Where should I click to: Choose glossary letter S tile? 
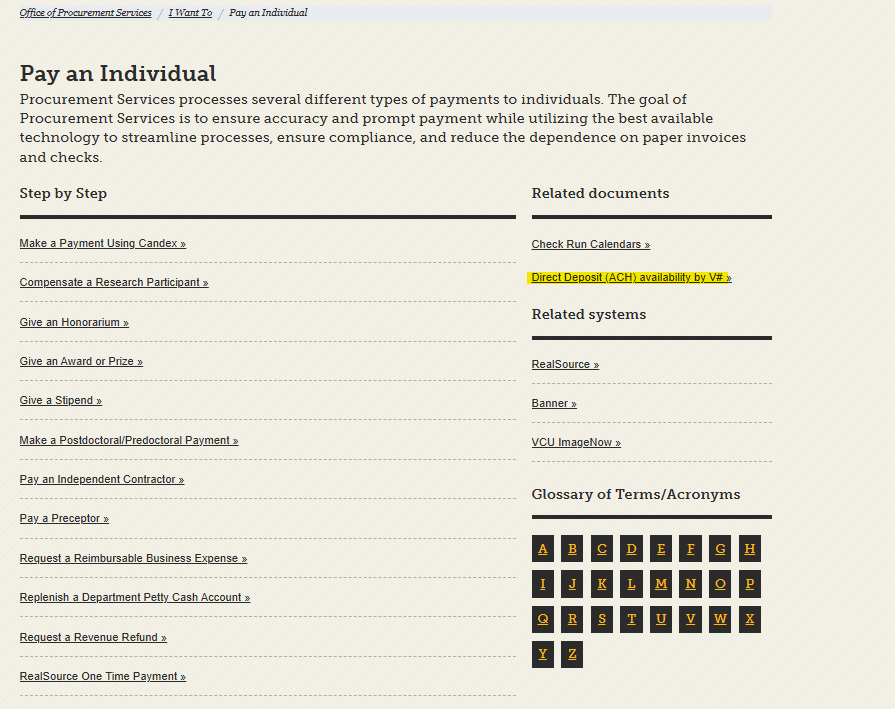coord(602,619)
